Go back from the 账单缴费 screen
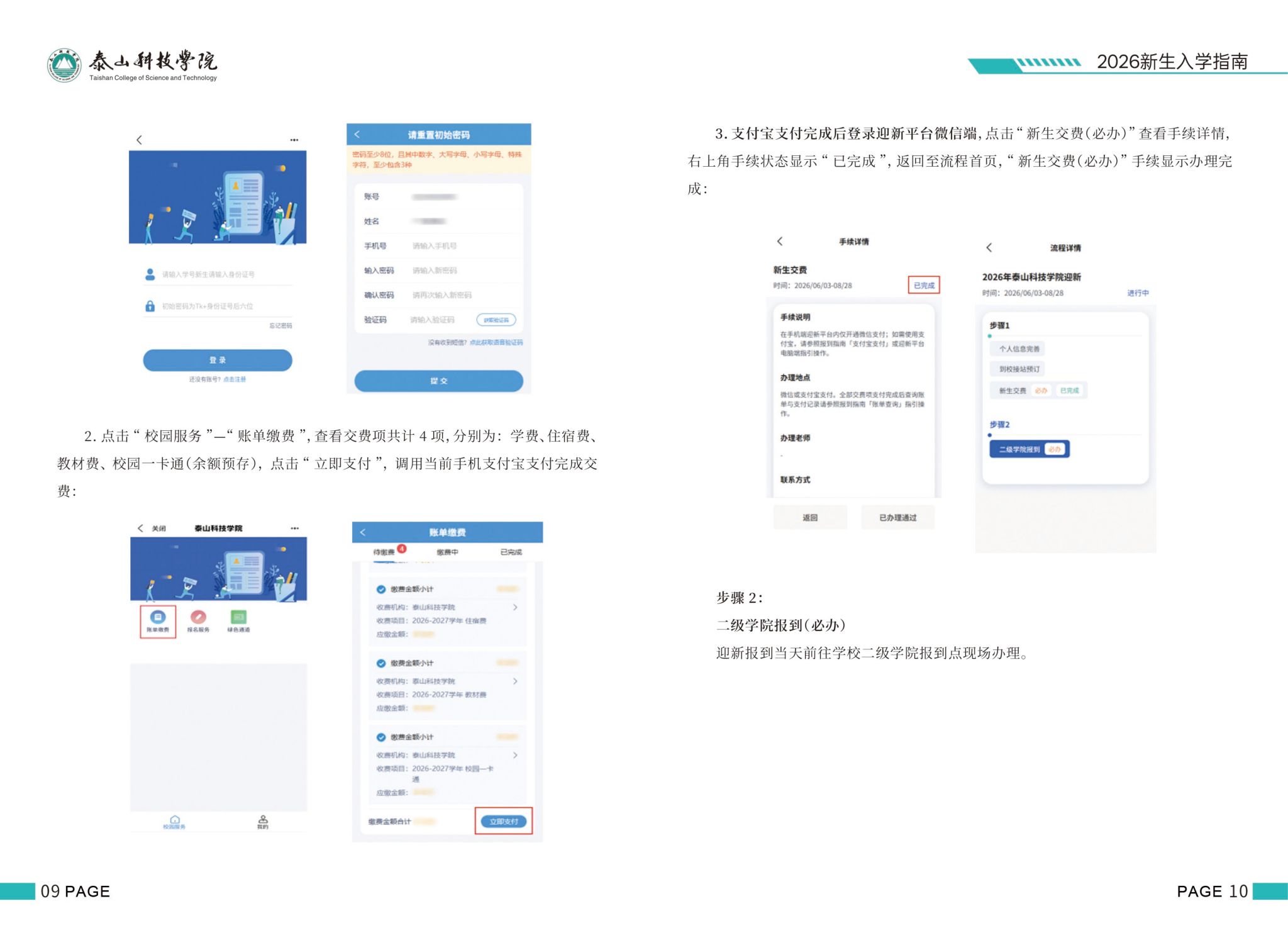The height and width of the screenshot is (940, 1288). point(363,532)
